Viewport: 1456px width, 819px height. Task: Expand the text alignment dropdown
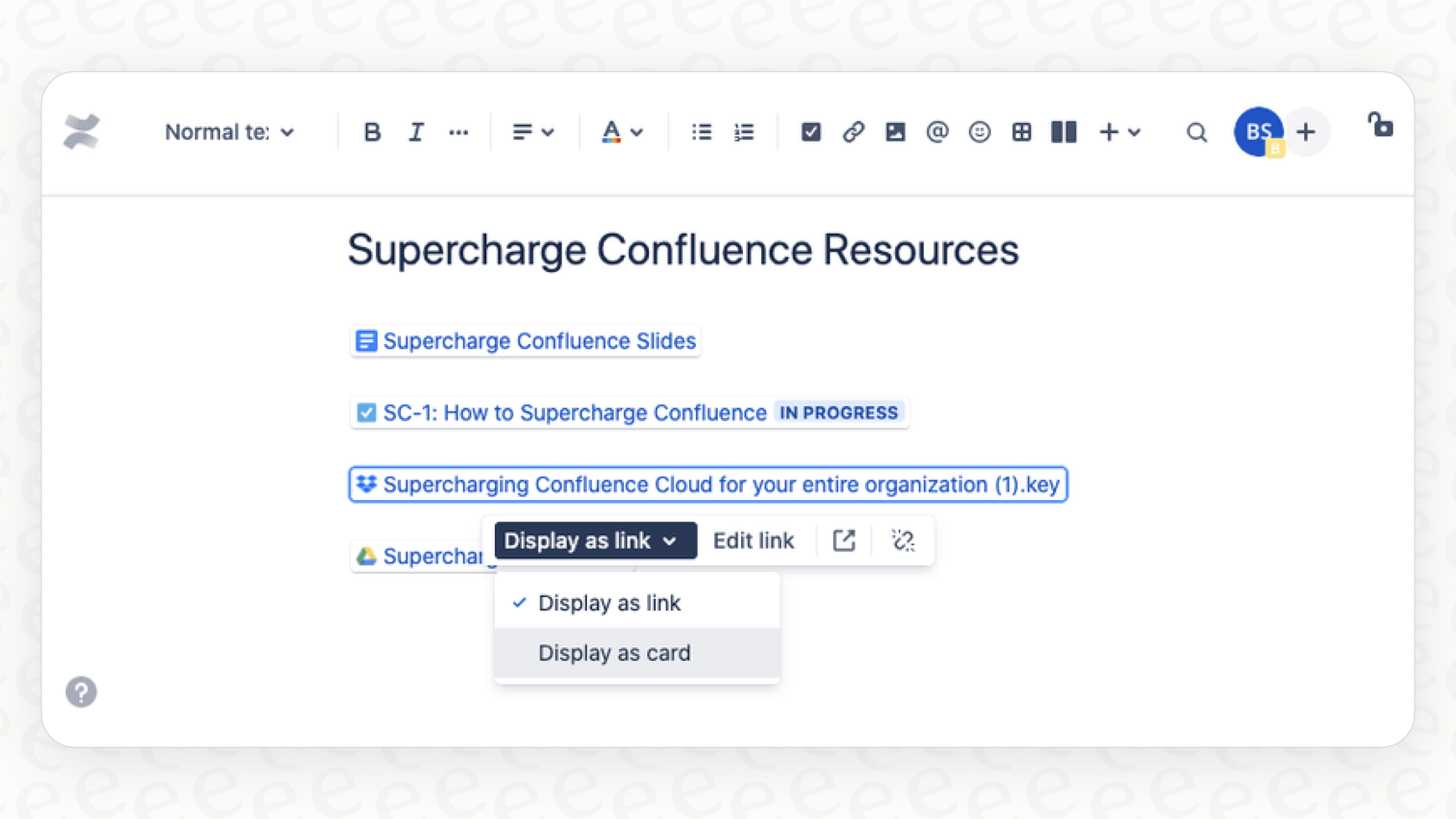coord(532,132)
